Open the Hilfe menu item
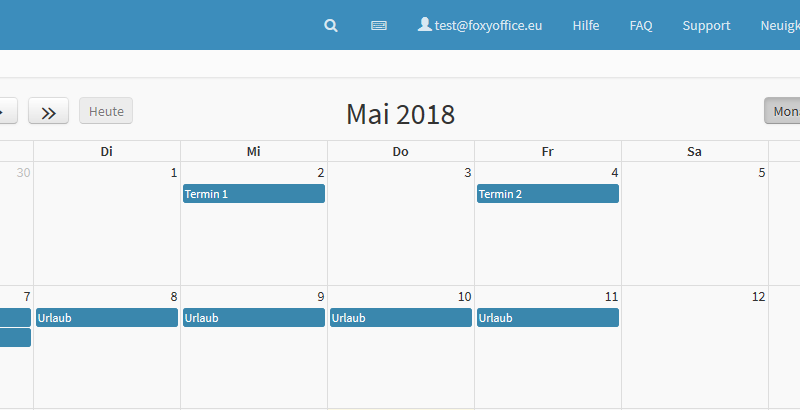Image resolution: width=800 pixels, height=410 pixels. coord(586,26)
